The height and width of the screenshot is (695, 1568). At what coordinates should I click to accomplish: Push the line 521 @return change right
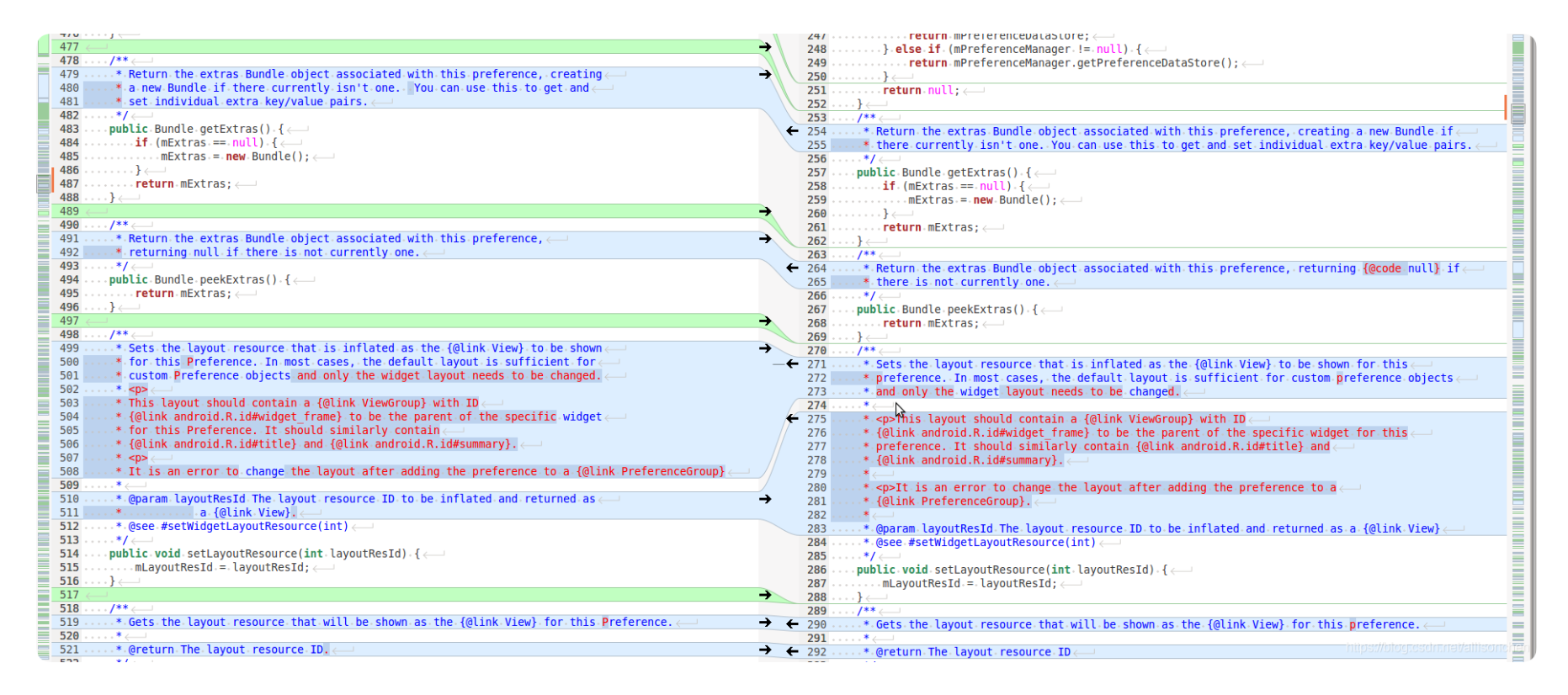(x=765, y=650)
